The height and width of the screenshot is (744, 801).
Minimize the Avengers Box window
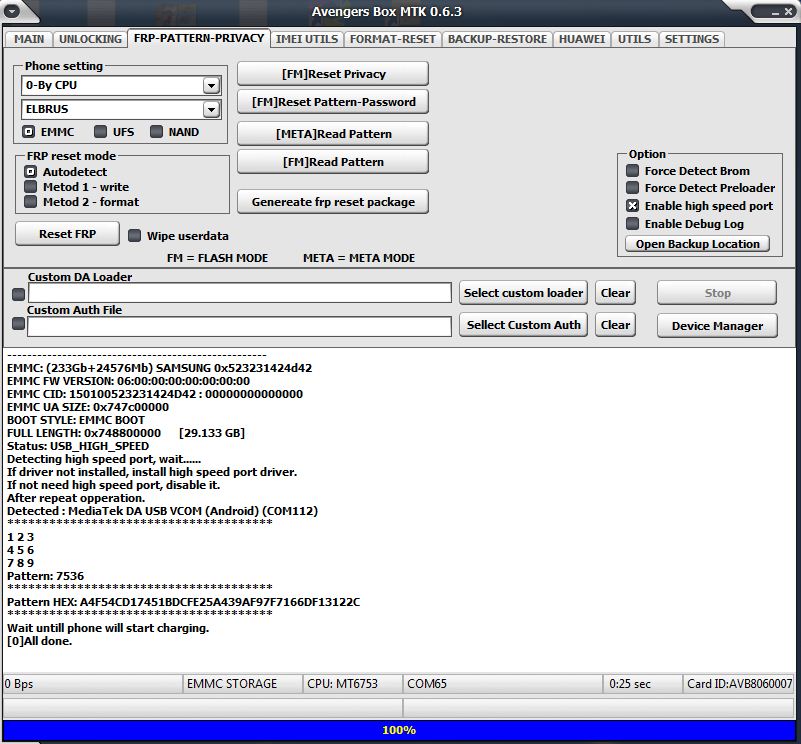click(x=775, y=11)
